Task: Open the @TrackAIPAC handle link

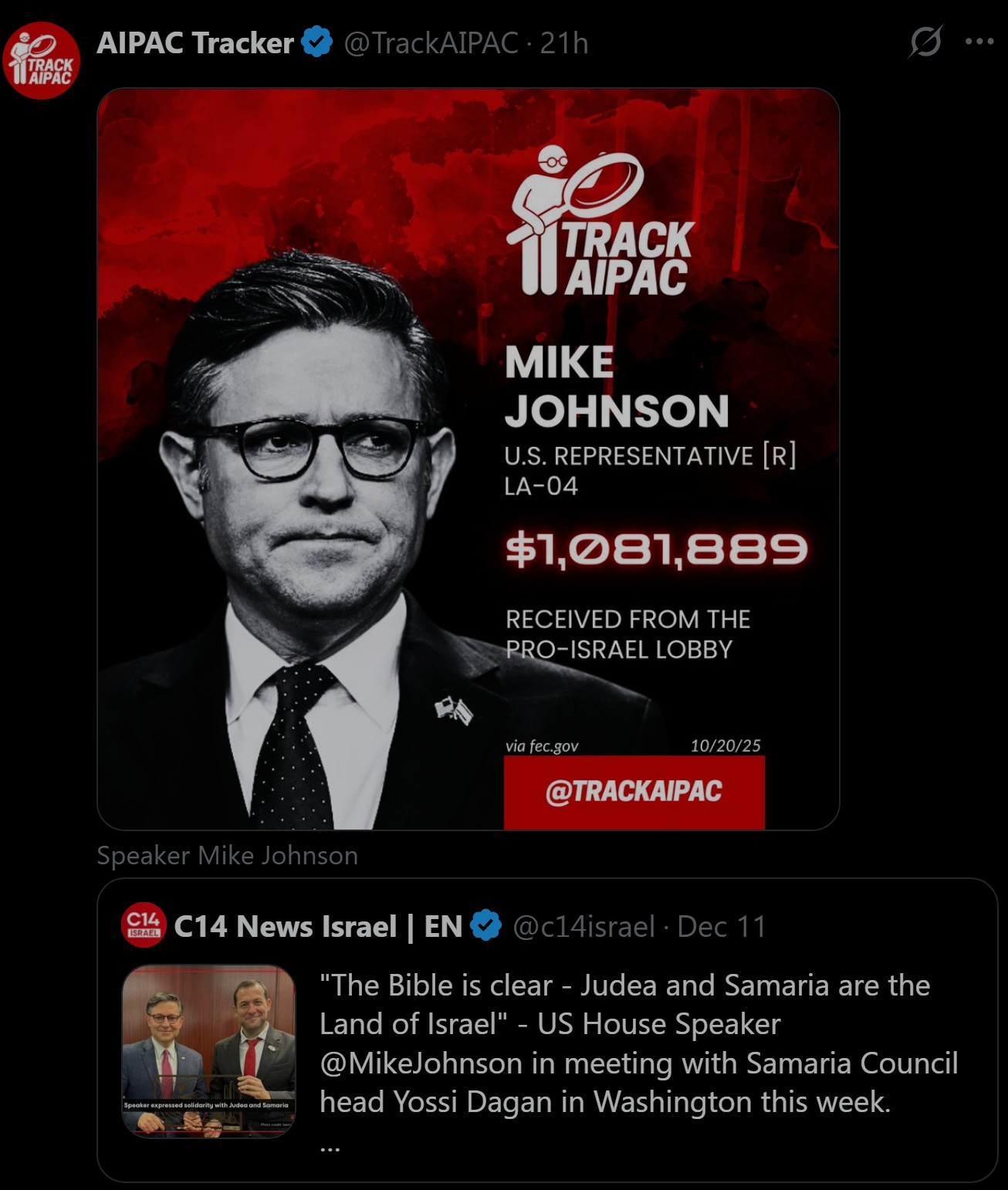Action: click(x=431, y=43)
